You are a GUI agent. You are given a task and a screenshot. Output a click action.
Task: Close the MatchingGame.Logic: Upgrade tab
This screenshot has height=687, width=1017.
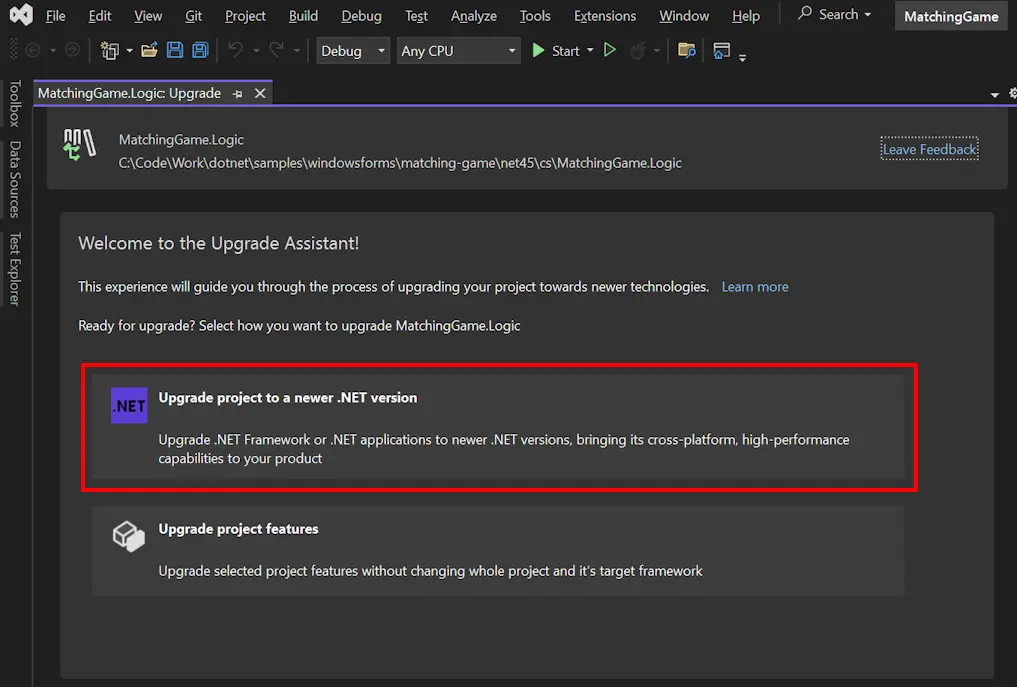[260, 93]
